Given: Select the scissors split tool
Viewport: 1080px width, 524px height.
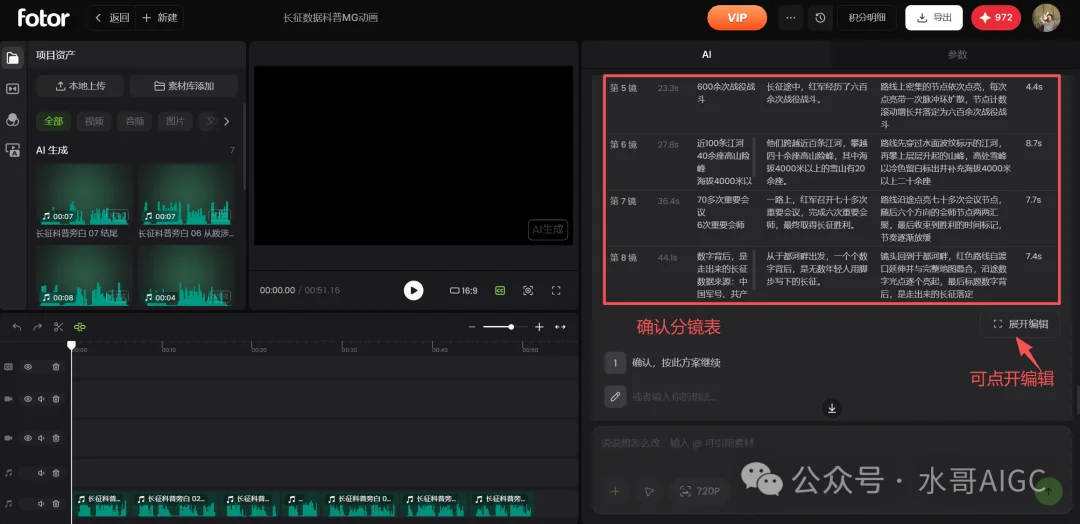Looking at the screenshot, I should click(59, 327).
